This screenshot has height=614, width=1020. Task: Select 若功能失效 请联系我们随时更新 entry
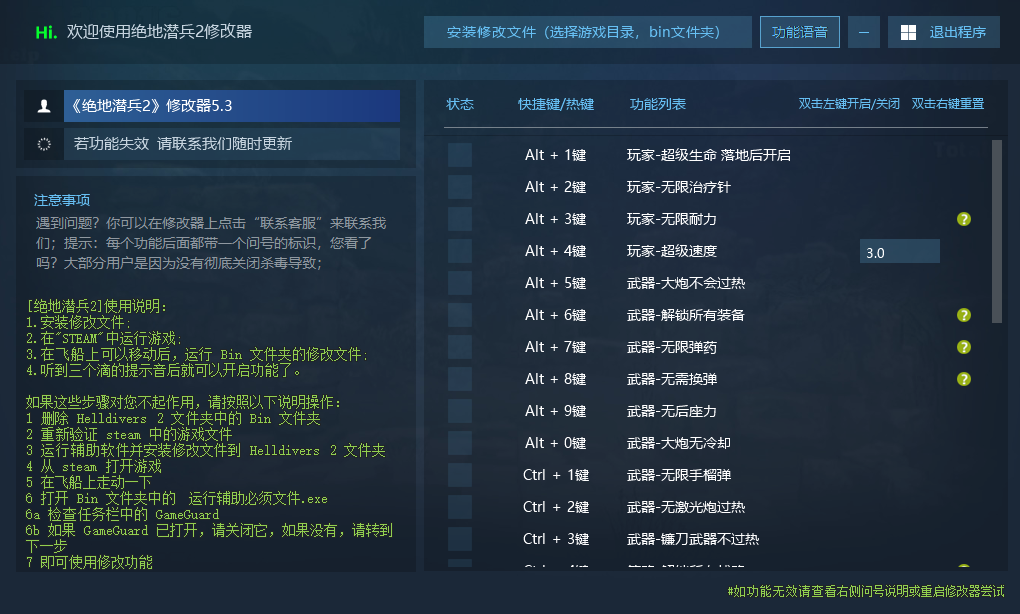(x=232, y=144)
